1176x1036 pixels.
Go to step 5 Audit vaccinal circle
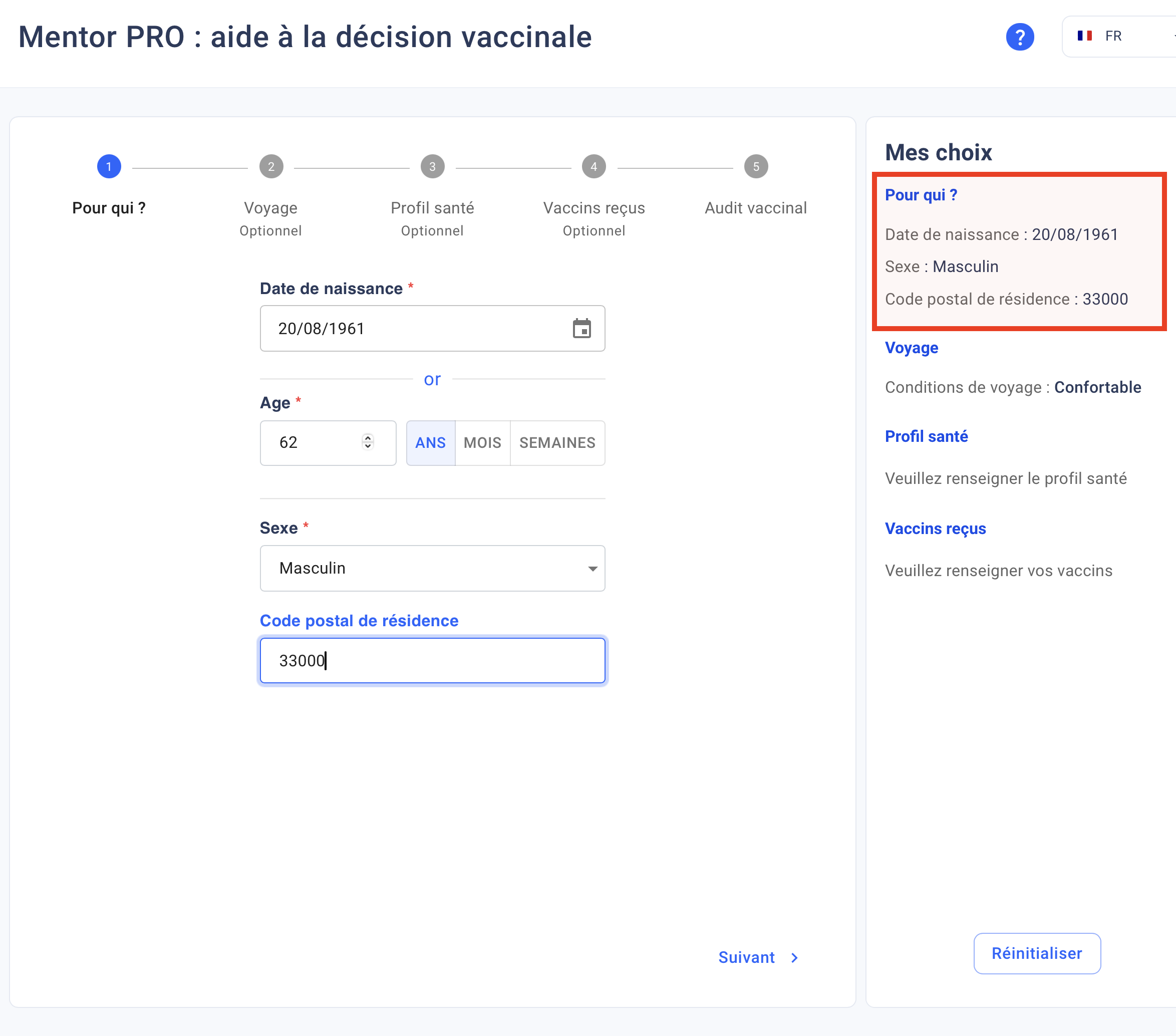click(756, 167)
